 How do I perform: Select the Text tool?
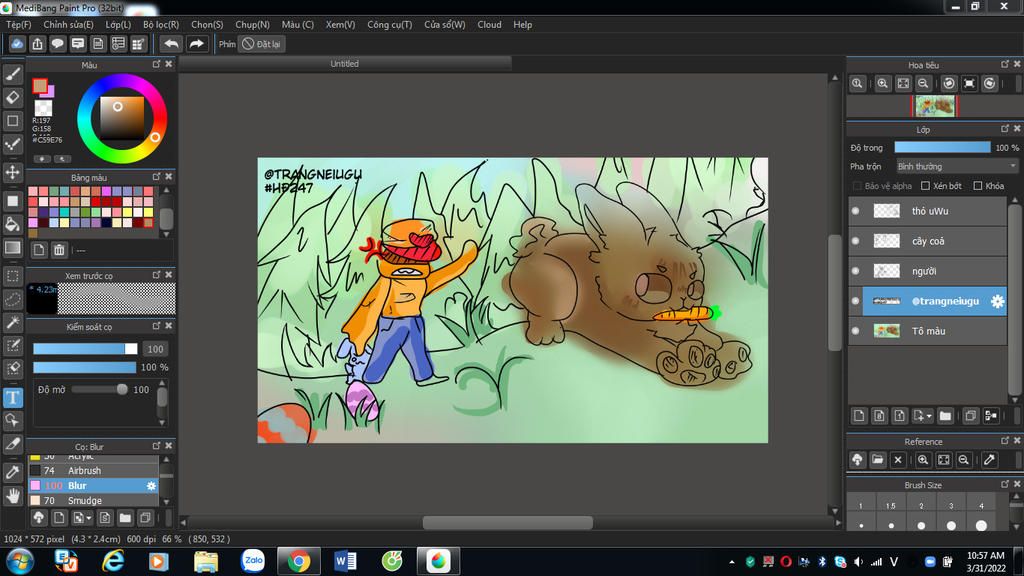(12, 397)
